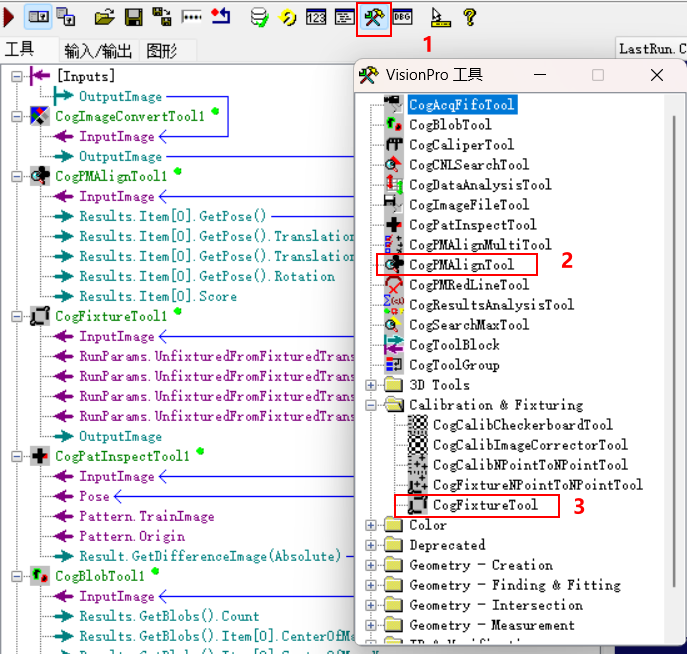Select CogToolGroup entry
The width and height of the screenshot is (687, 654).
[x=454, y=365]
